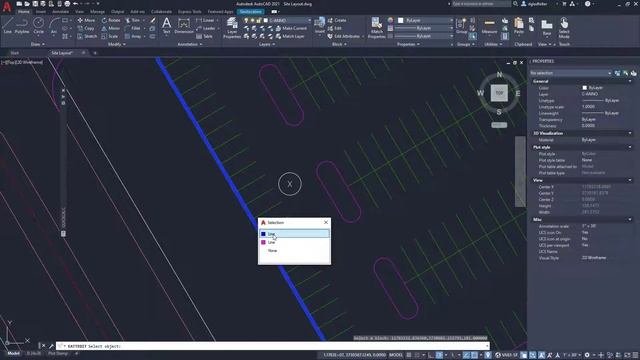The image size is (640, 360).
Task: Click the TOP face of ViewCube
Action: coord(499,93)
